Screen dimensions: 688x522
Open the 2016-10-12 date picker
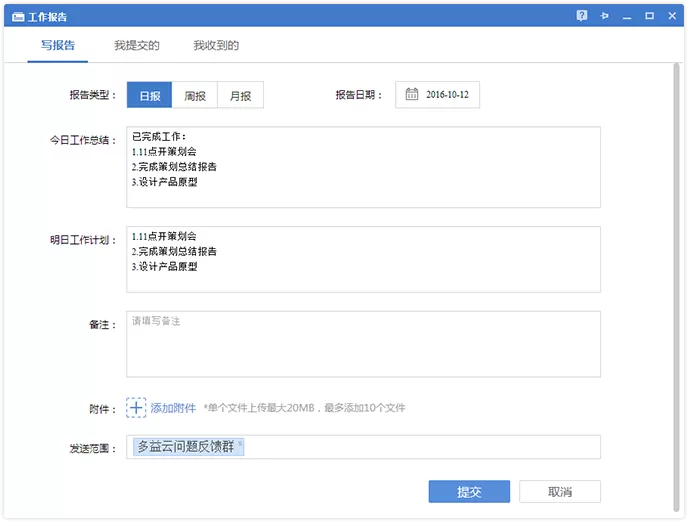[437, 94]
